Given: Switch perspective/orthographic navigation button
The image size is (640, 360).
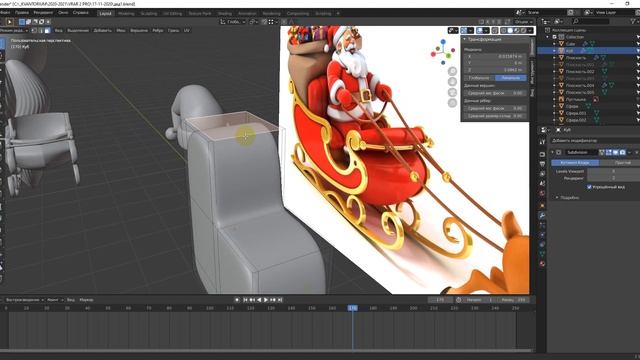Looking at the screenshot, I should pos(452,103).
